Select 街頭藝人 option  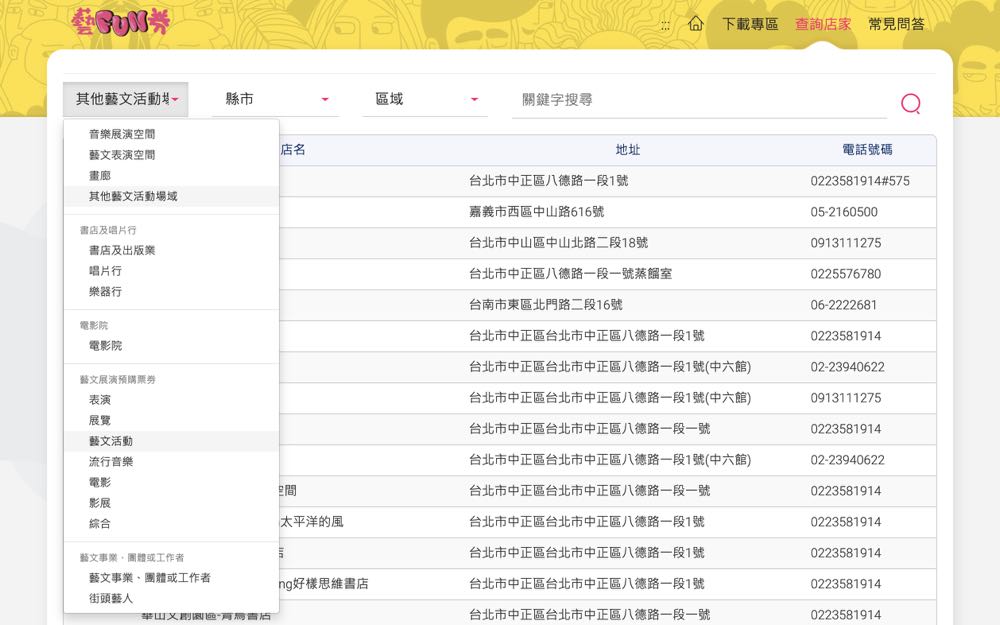111,598
